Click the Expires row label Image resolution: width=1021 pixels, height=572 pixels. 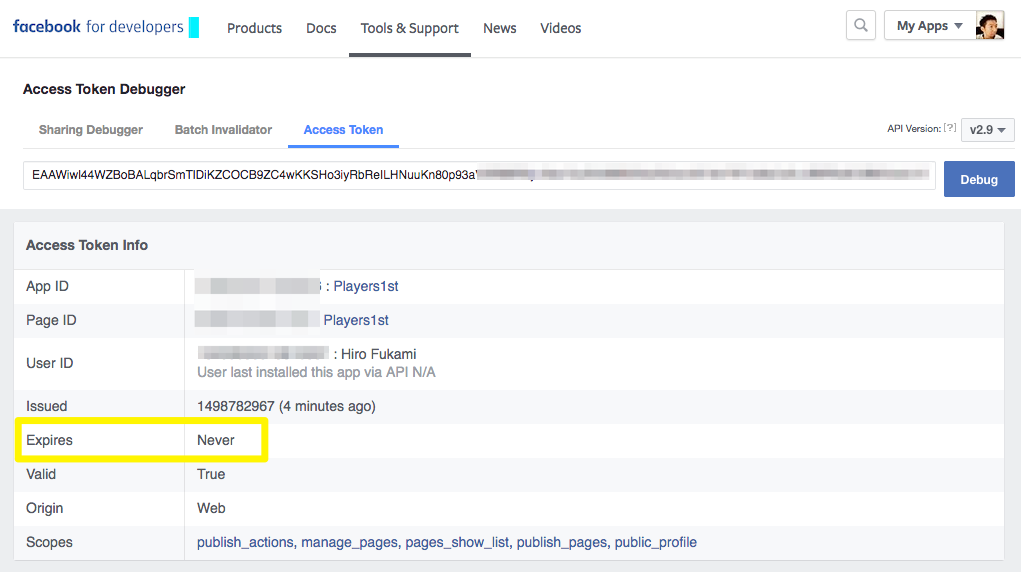(x=49, y=440)
